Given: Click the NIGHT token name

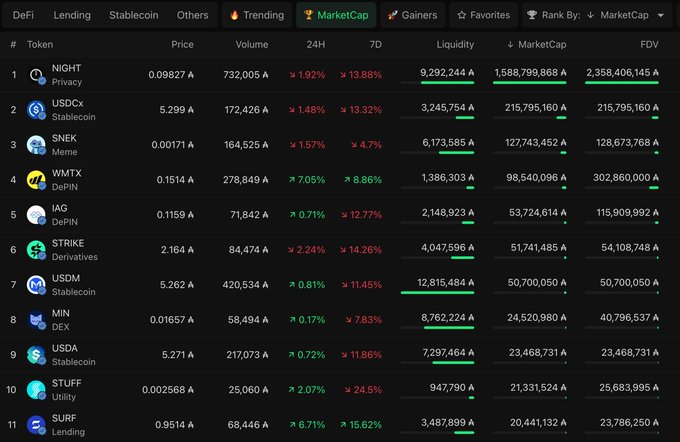Looking at the screenshot, I should [66, 68].
